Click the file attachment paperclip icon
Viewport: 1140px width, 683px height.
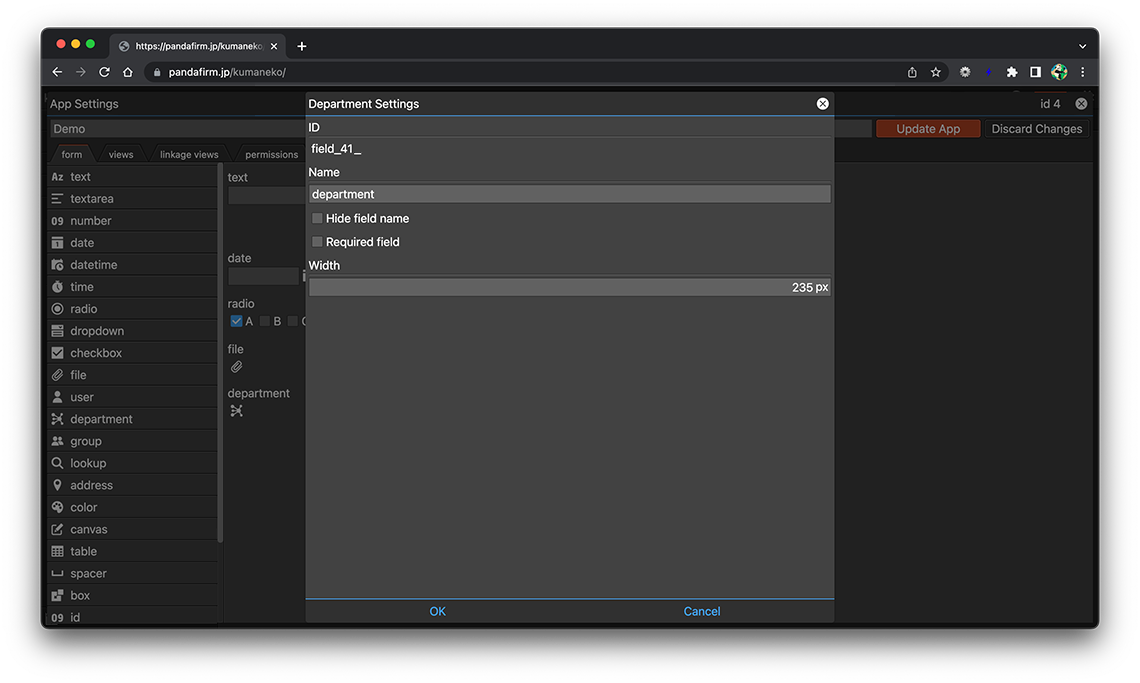237,367
